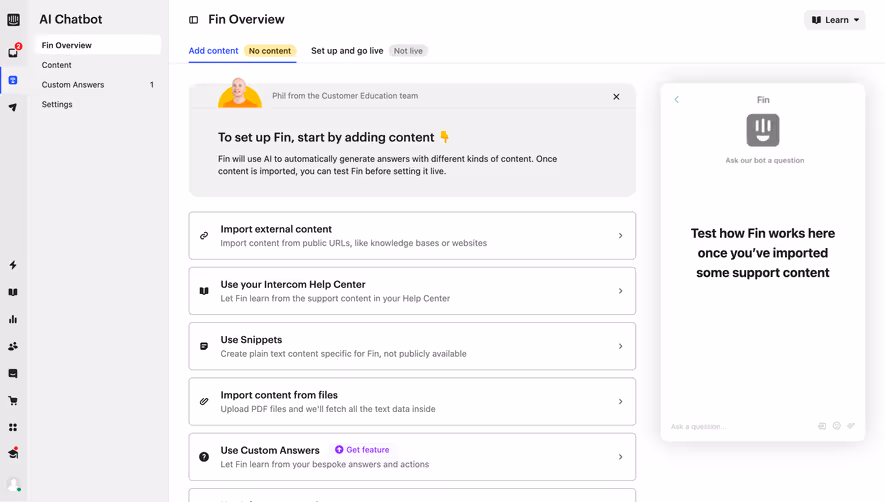Expand the Import external content chevron
The width and height of the screenshot is (885, 502).
pos(620,235)
